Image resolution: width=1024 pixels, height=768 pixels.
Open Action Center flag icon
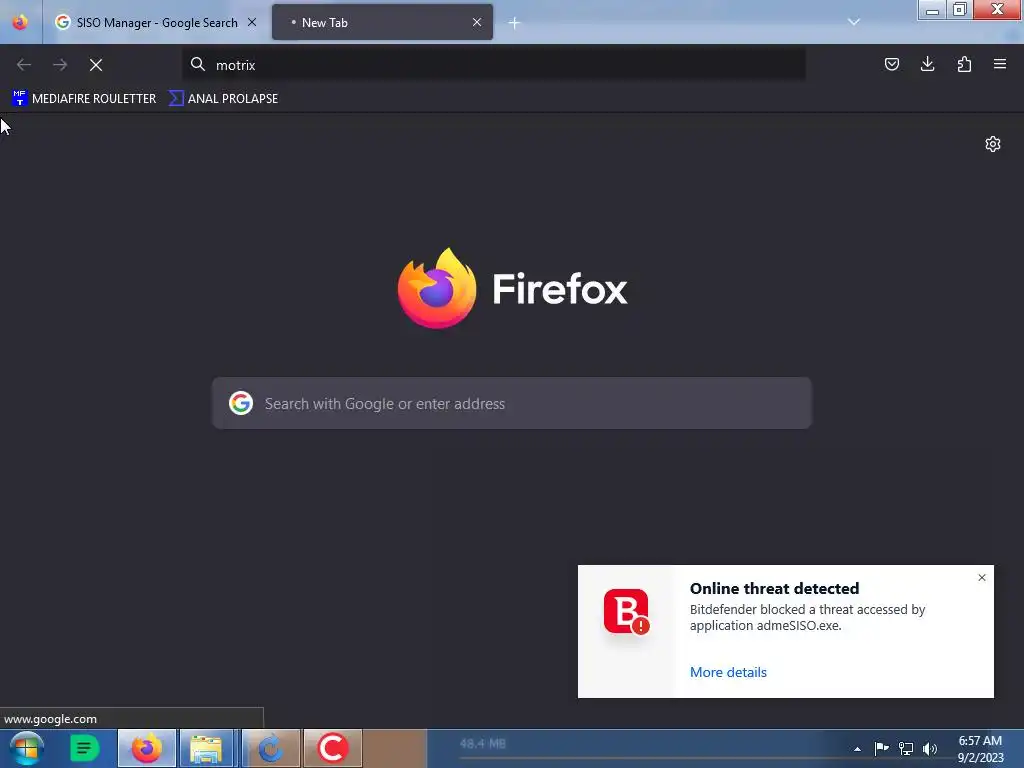coord(882,748)
